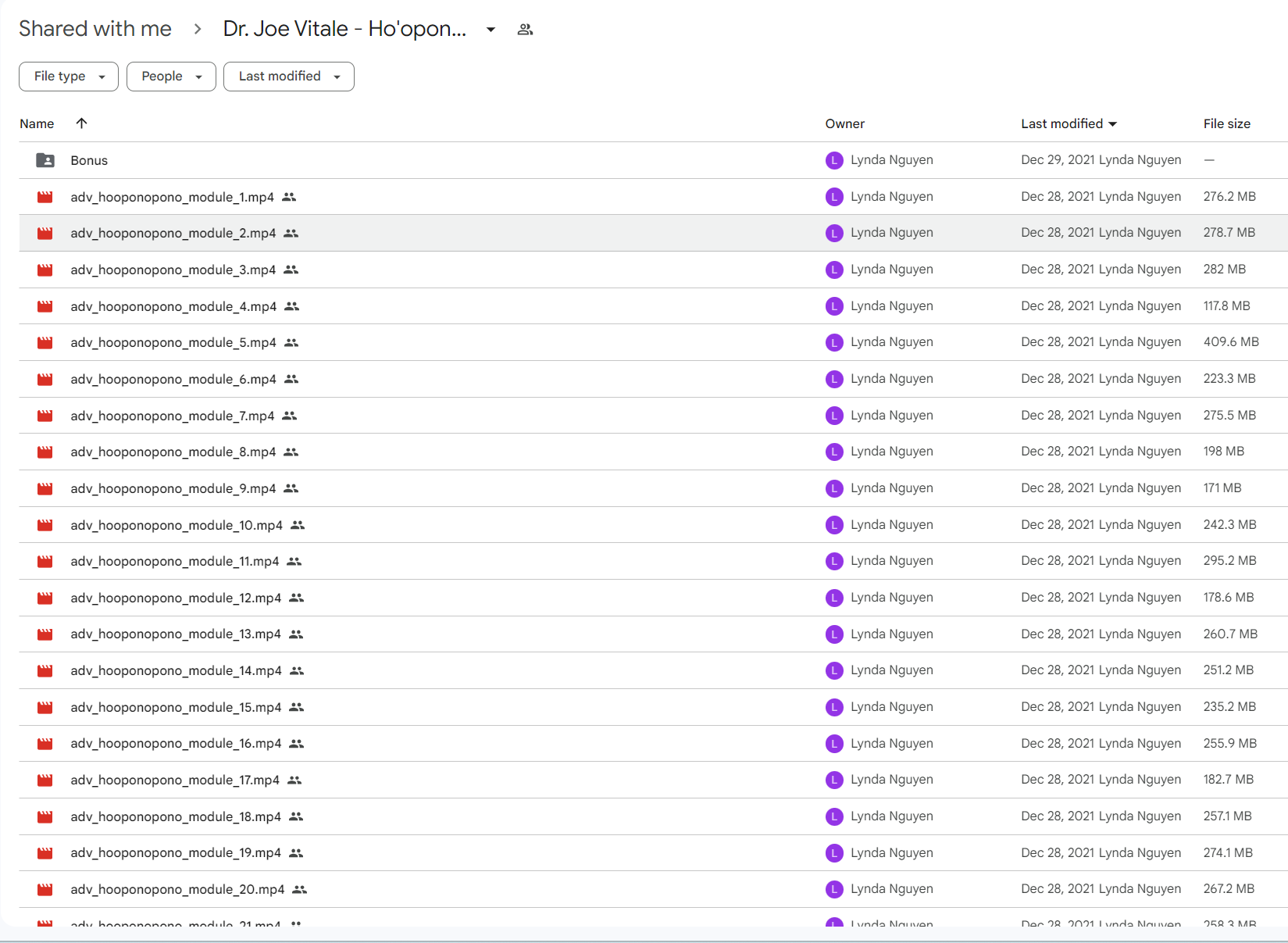This screenshot has width=1288, height=943.
Task: Select file adv_hooponopono_module_8.mp4
Action: (173, 452)
